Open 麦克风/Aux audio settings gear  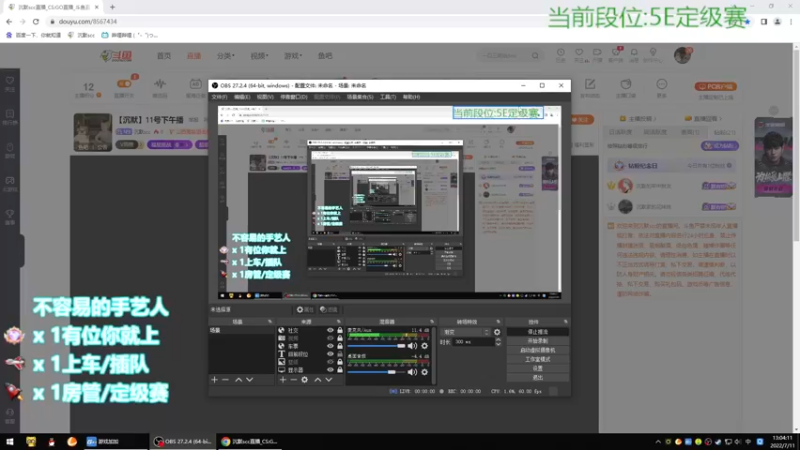point(424,346)
